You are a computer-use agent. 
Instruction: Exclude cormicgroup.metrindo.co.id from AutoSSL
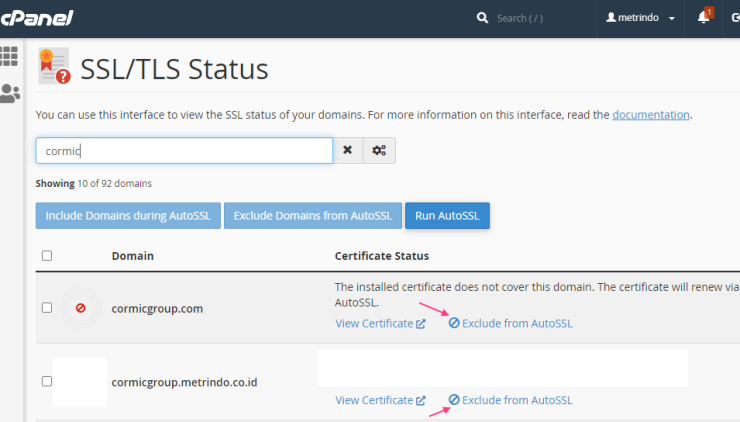click(x=510, y=400)
